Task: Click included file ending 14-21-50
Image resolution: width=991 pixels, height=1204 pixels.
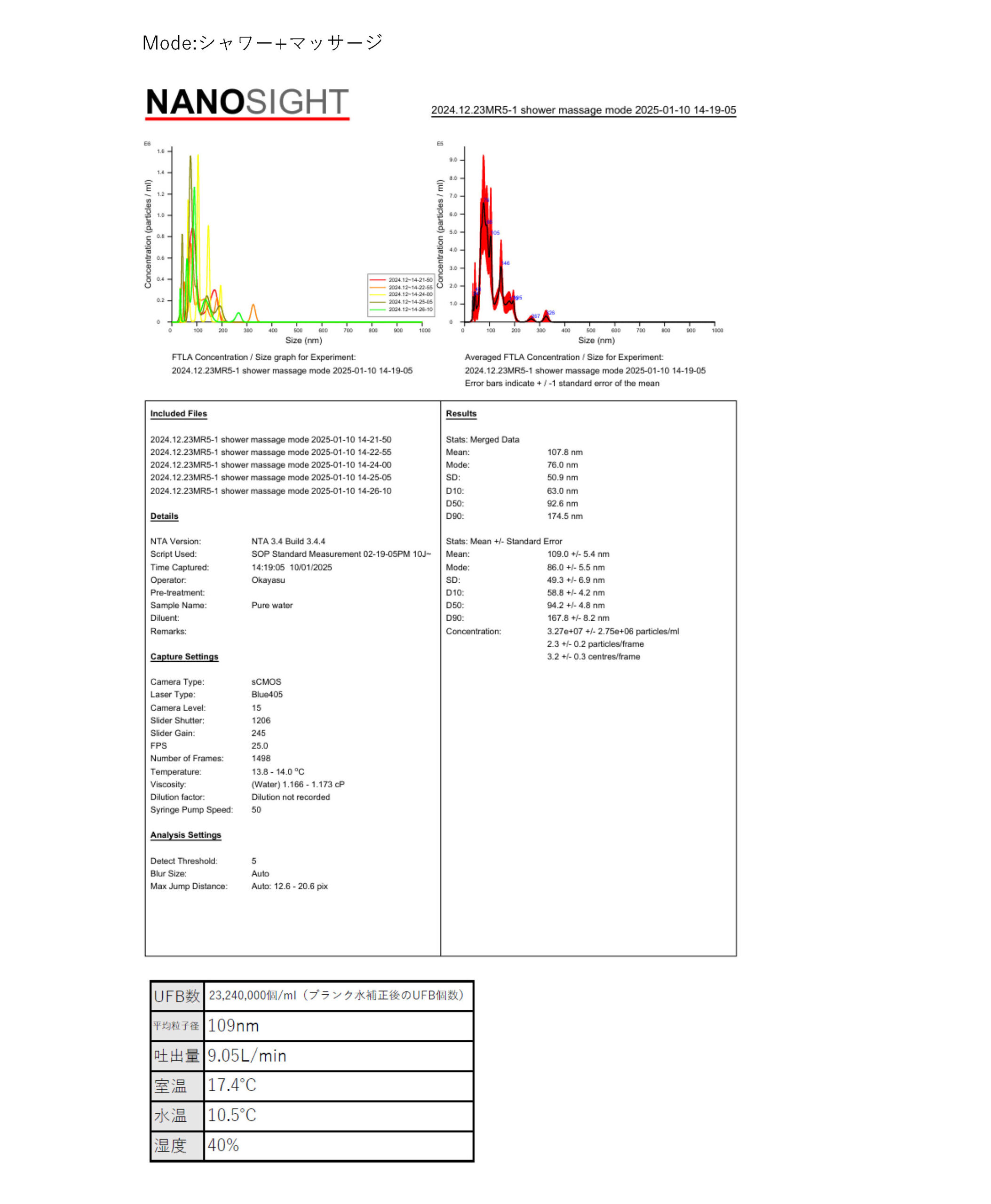Action: 270,440
